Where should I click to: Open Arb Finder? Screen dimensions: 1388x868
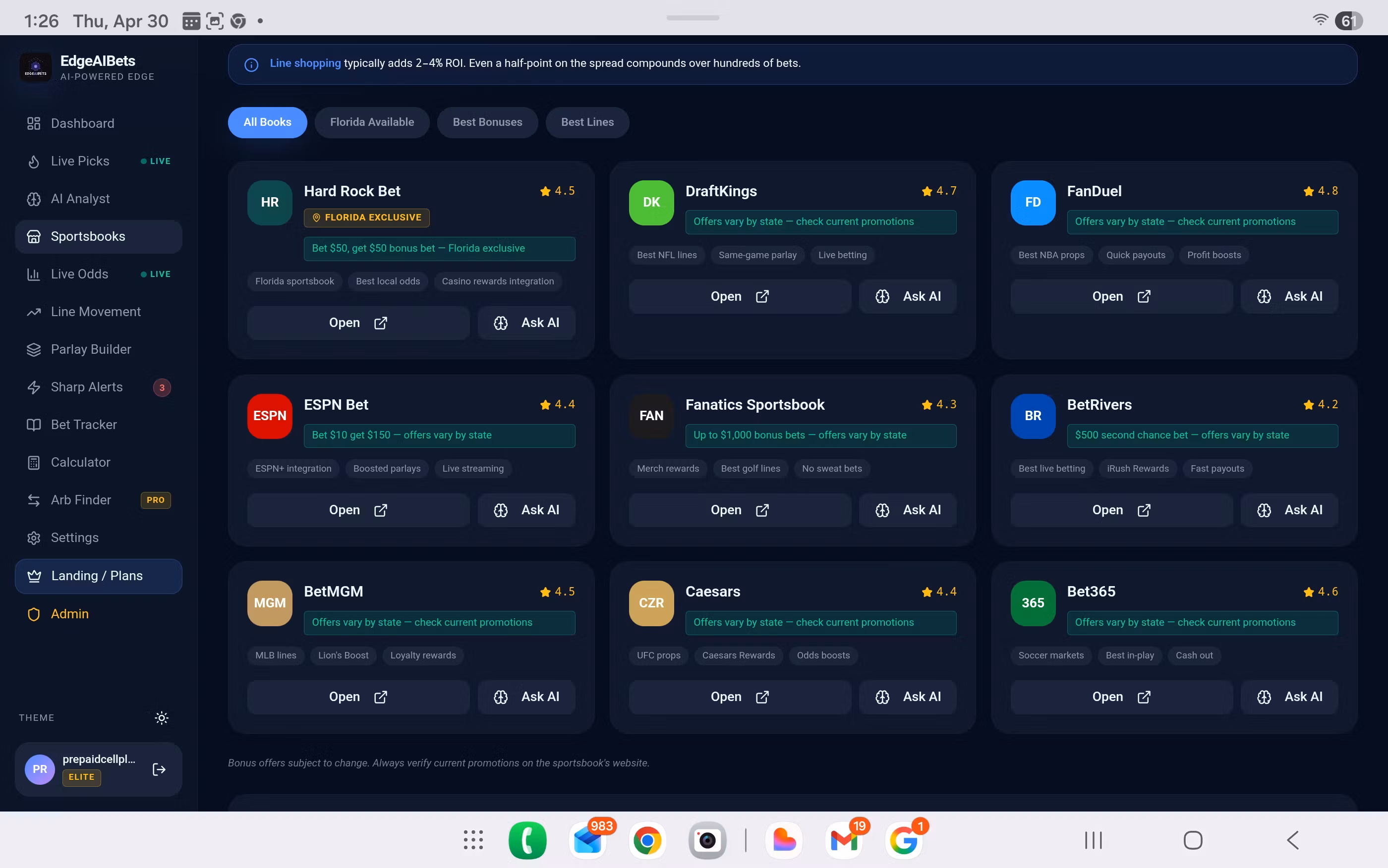point(98,500)
